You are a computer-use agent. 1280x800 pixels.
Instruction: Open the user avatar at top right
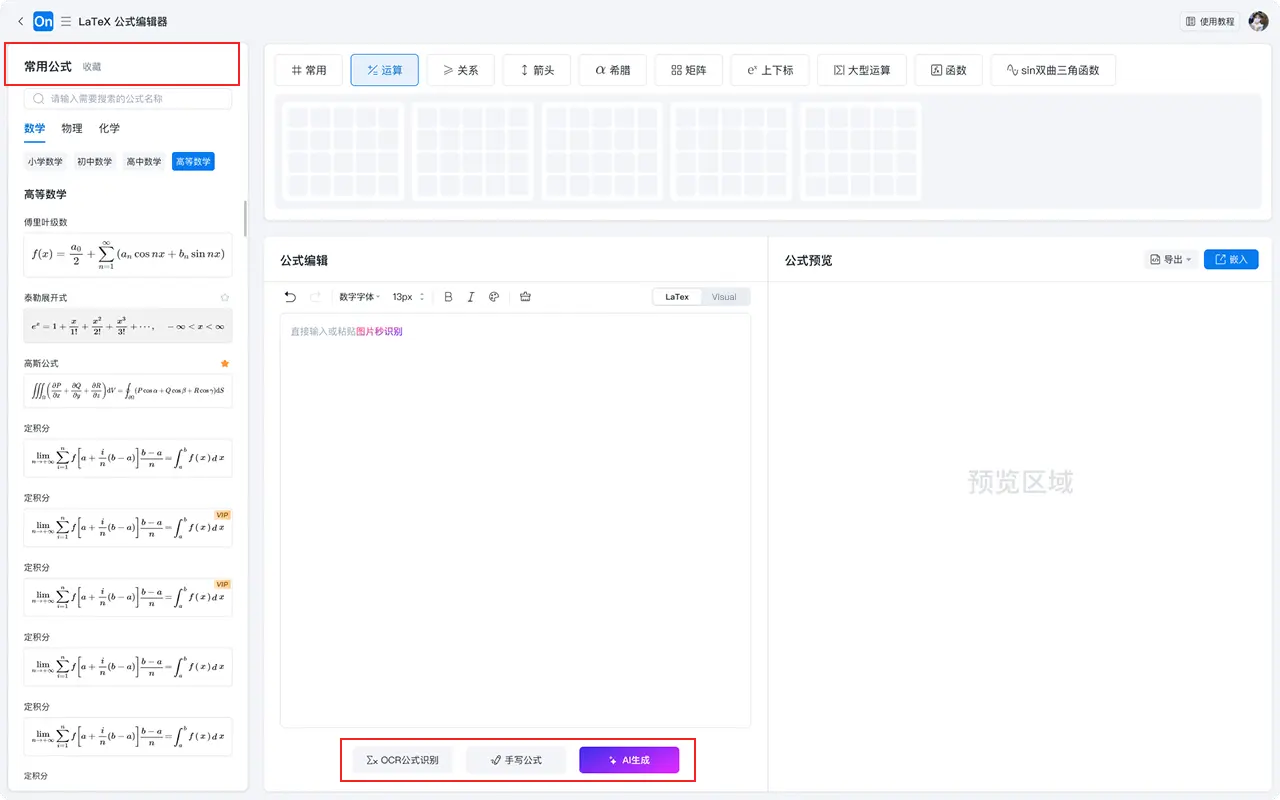point(1258,21)
